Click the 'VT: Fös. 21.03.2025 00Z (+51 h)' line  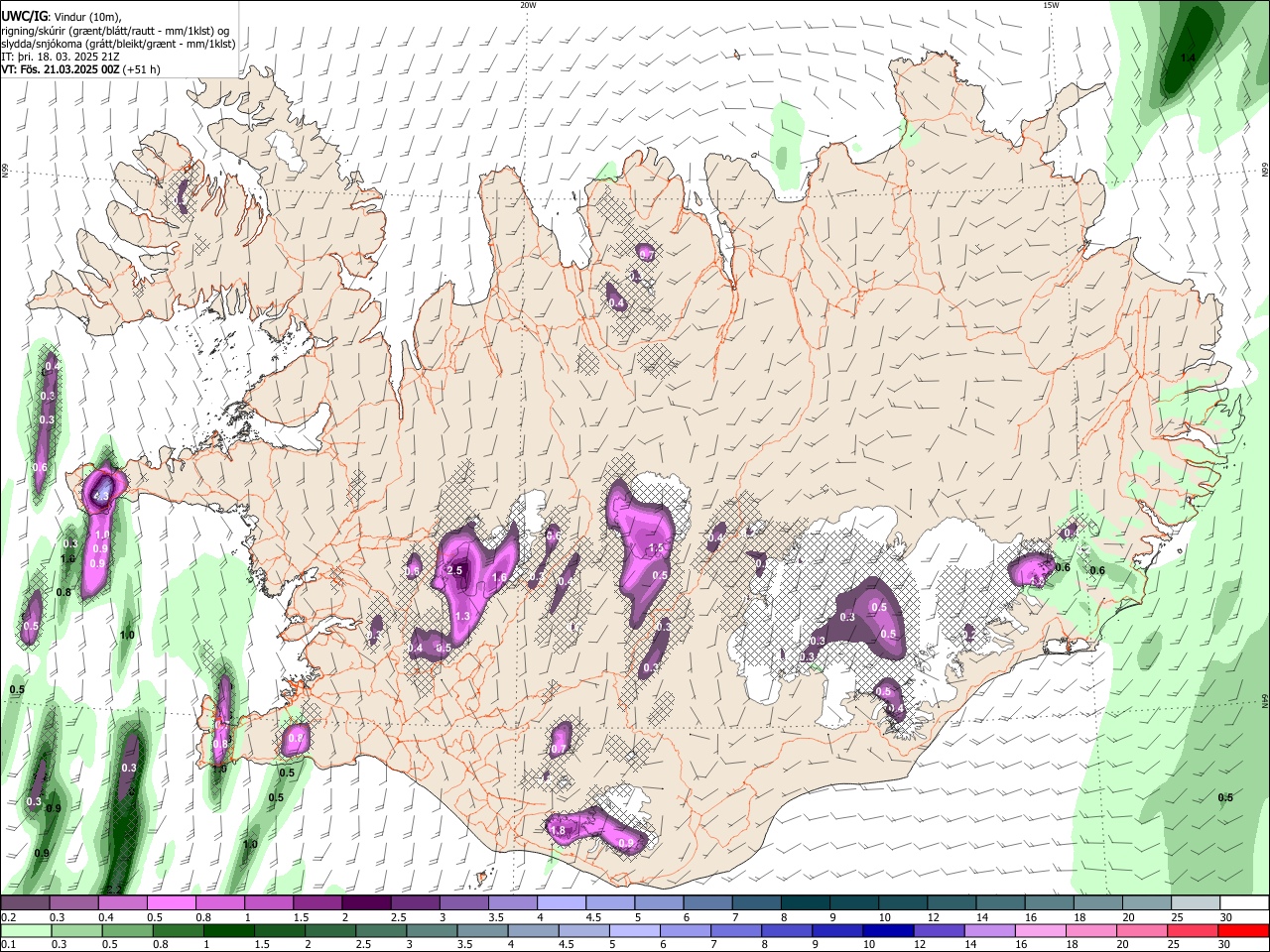tap(80, 69)
